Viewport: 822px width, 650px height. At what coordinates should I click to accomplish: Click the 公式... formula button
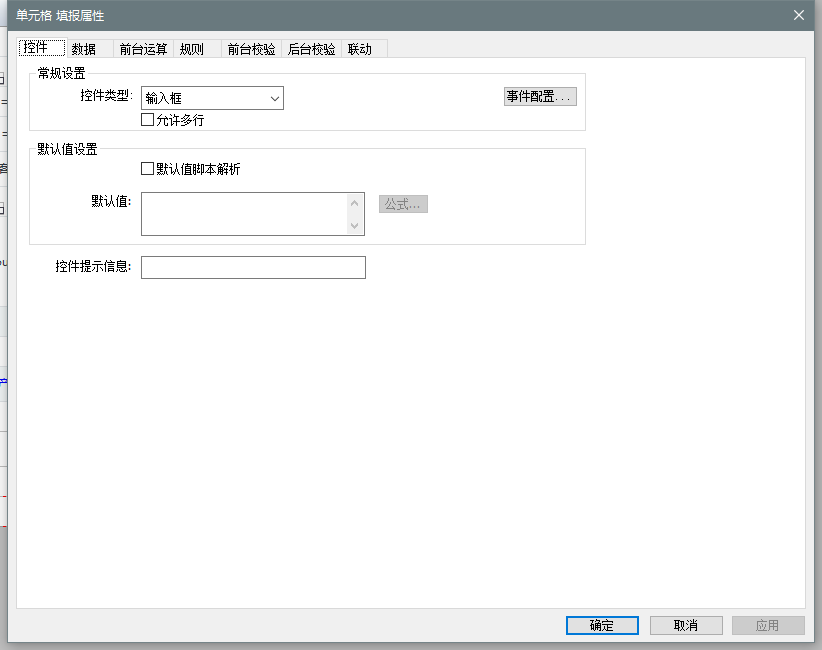403,204
